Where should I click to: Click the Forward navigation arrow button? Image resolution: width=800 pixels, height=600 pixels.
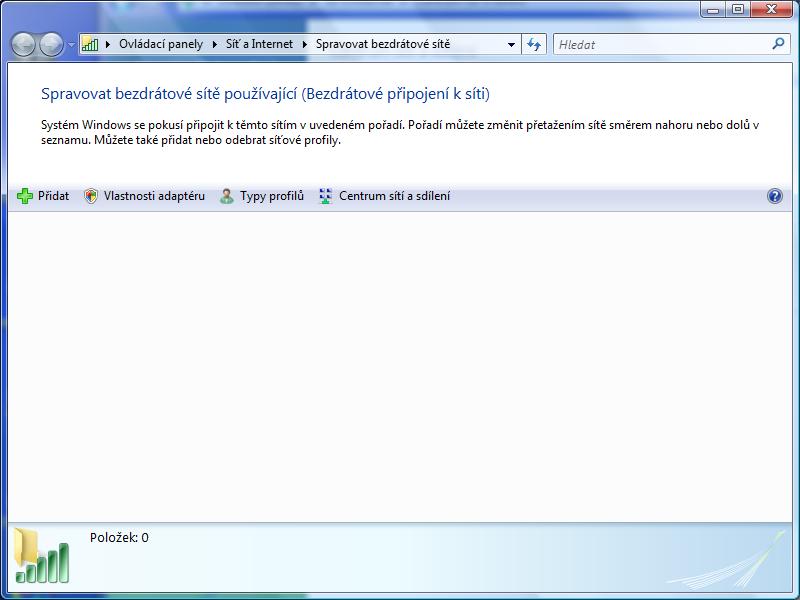click(51, 44)
